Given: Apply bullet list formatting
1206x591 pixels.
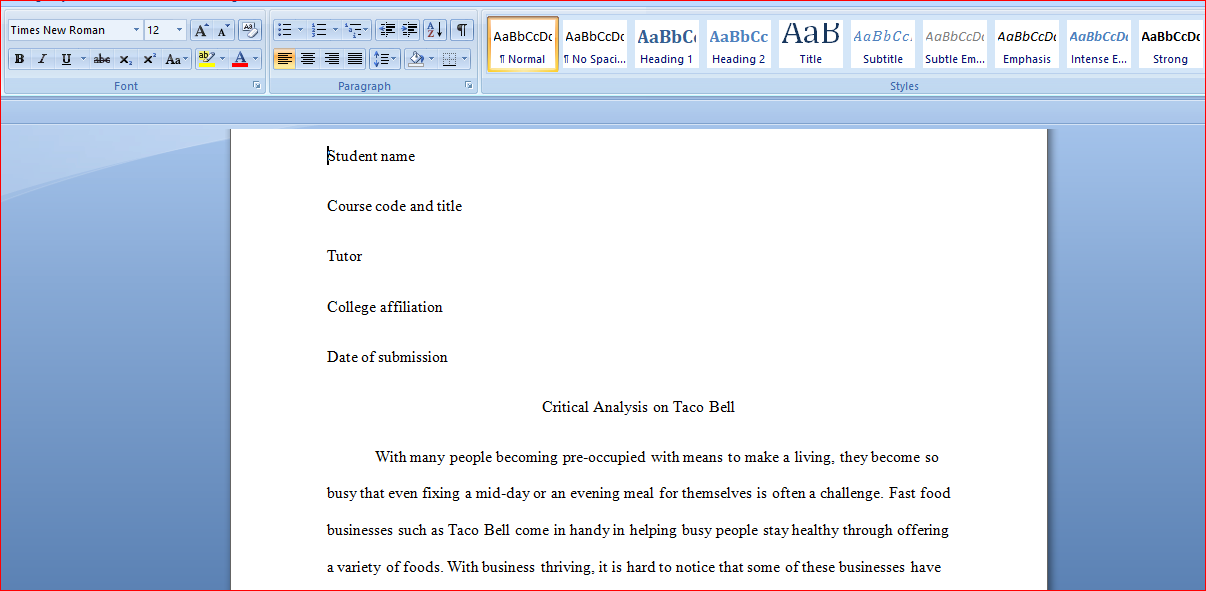Looking at the screenshot, I should click(284, 30).
